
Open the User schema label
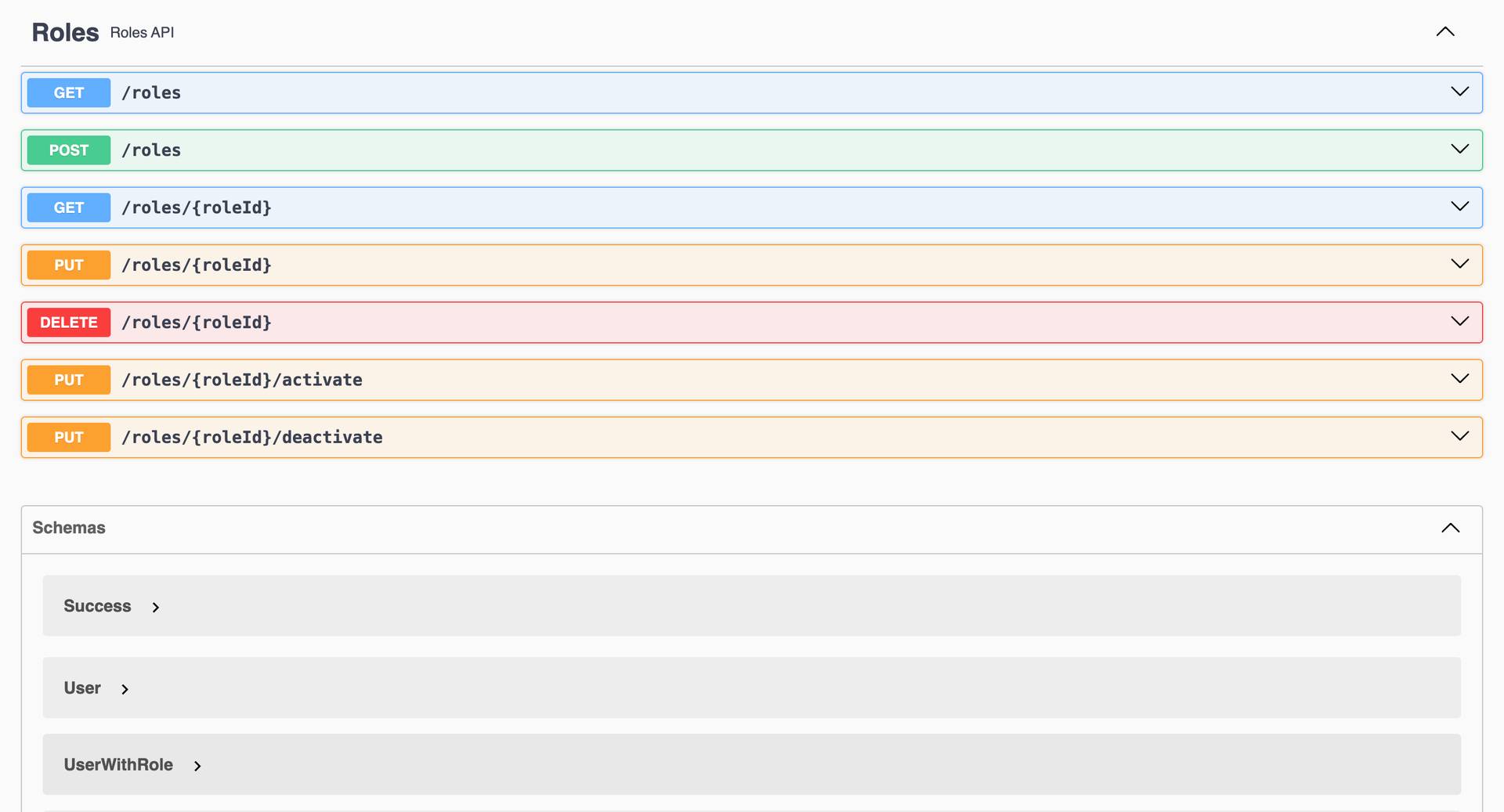(82, 687)
